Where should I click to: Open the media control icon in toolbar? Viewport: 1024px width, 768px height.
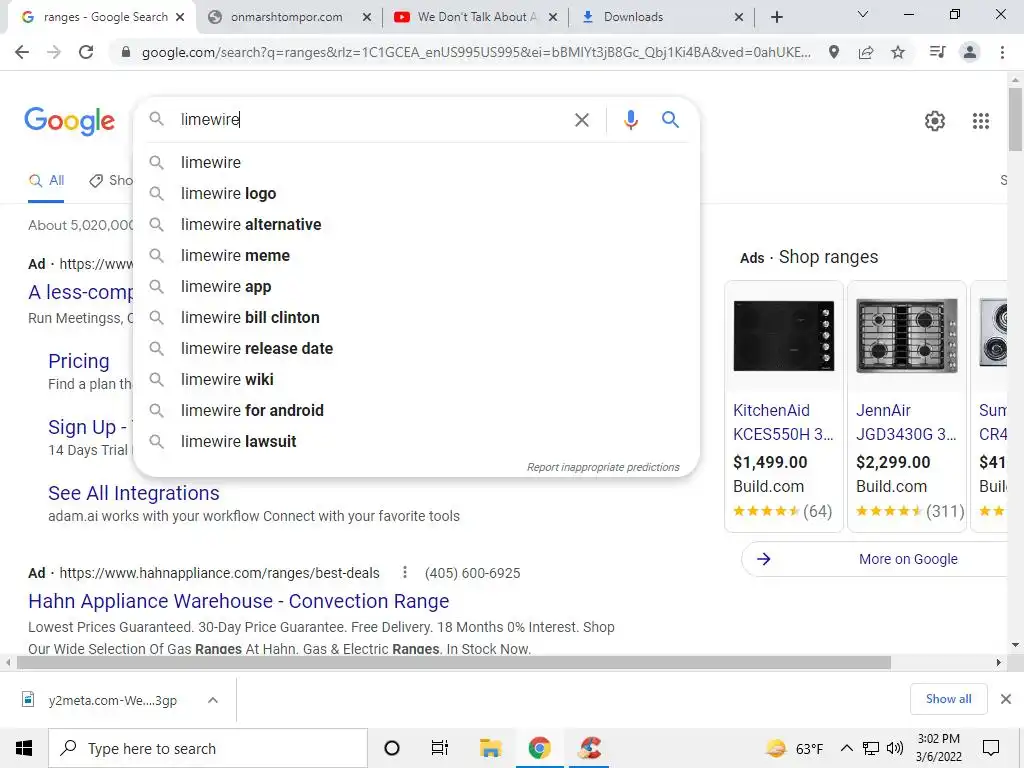point(937,52)
